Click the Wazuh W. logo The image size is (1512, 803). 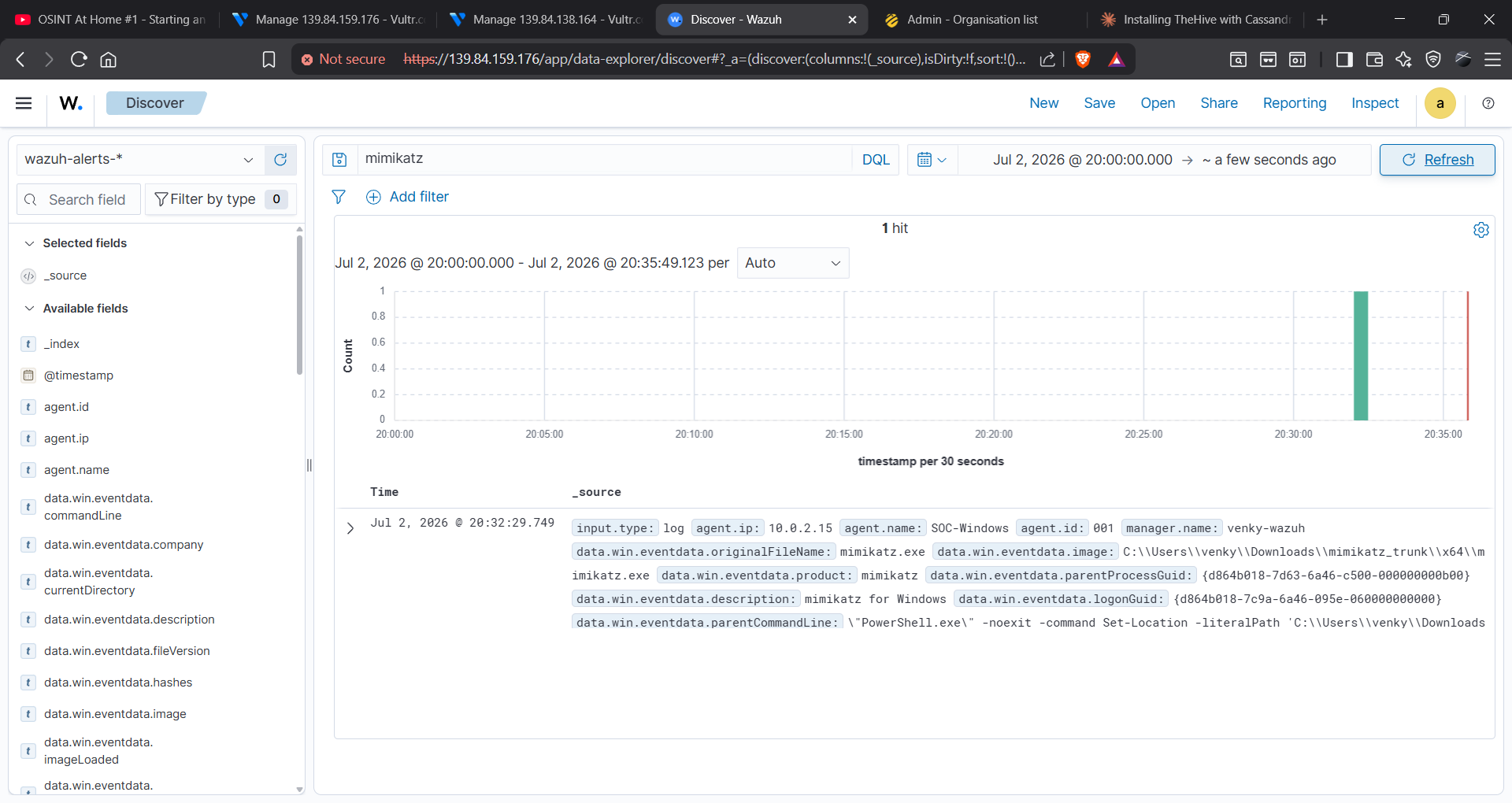(71, 103)
